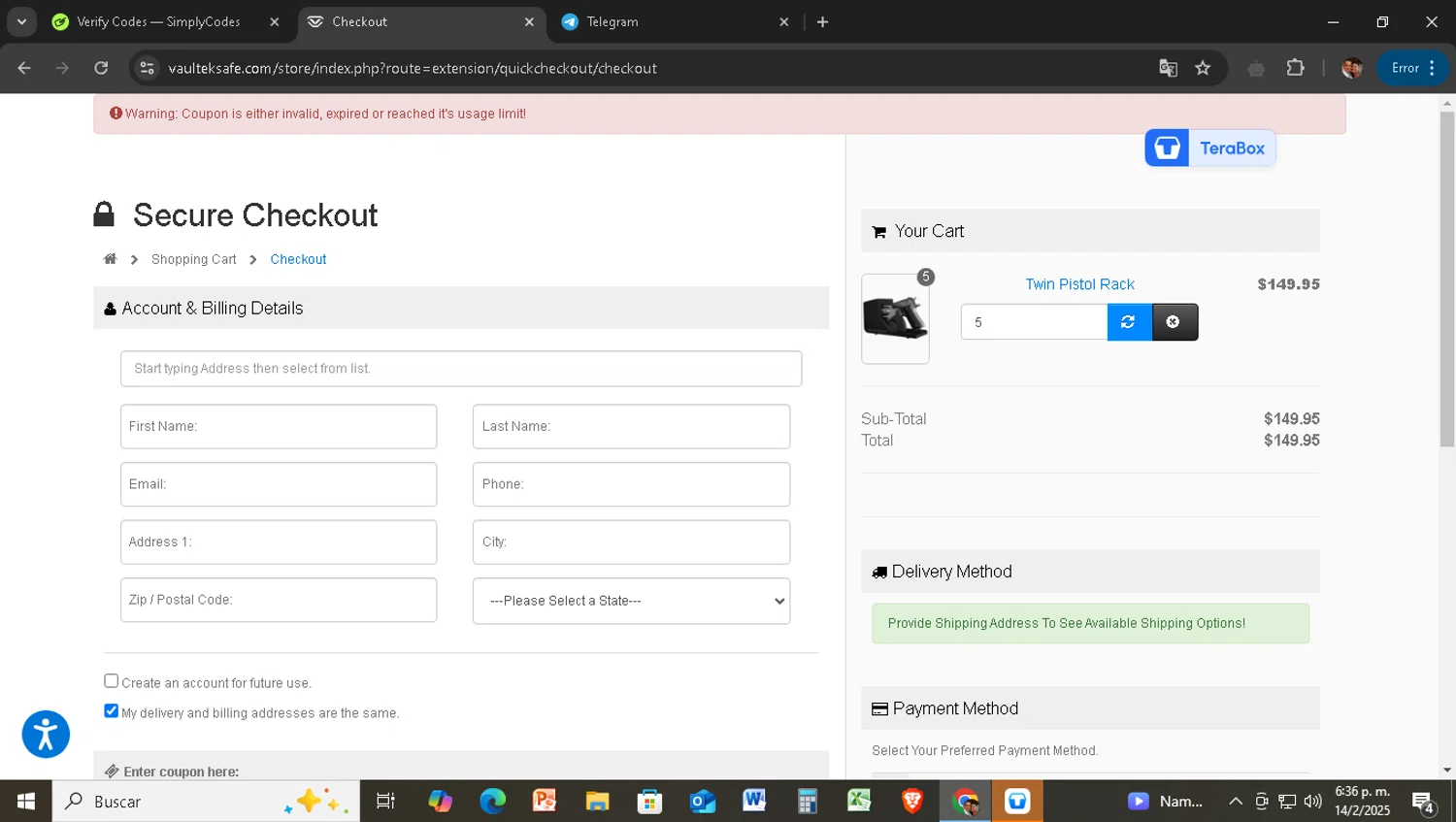Remove Twin Pistol Rack from cart
1456x822 pixels.
pyautogui.click(x=1175, y=322)
